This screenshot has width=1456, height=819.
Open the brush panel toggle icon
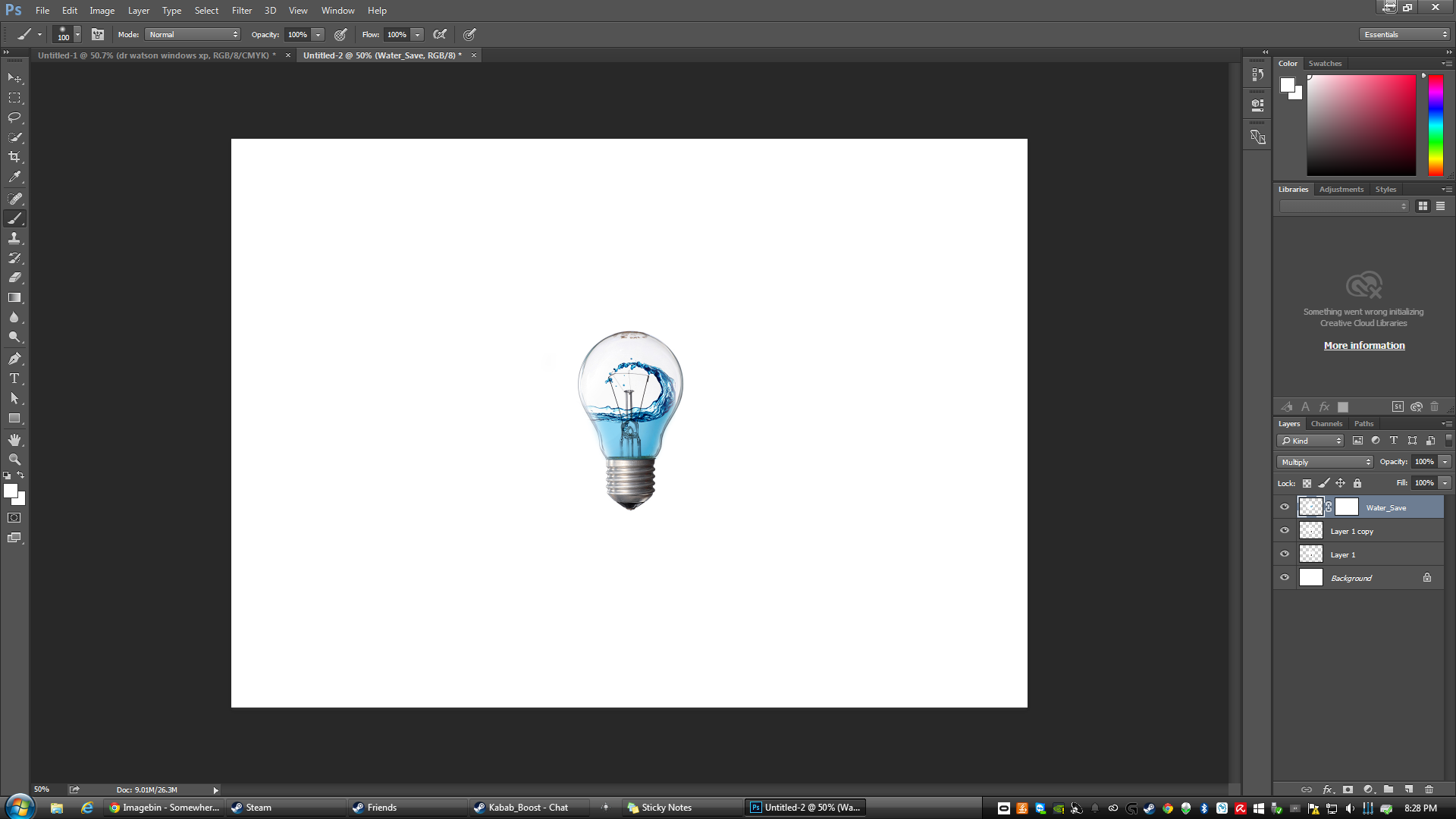pyautogui.click(x=98, y=34)
